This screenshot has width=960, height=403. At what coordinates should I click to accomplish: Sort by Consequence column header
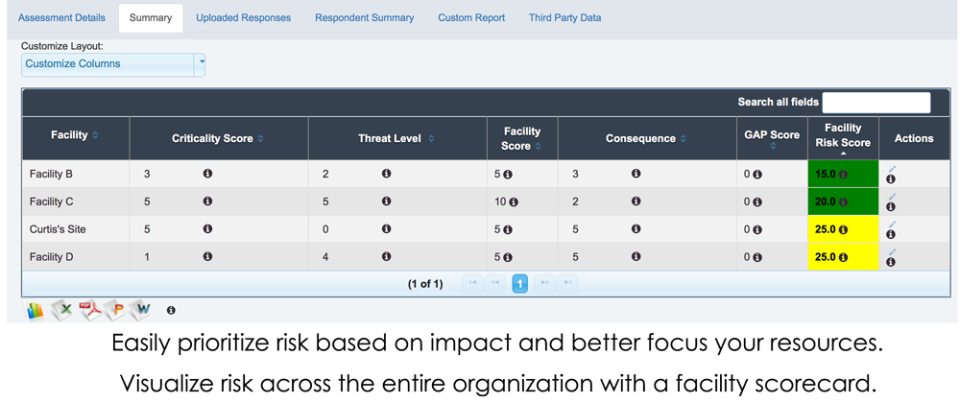click(645, 138)
